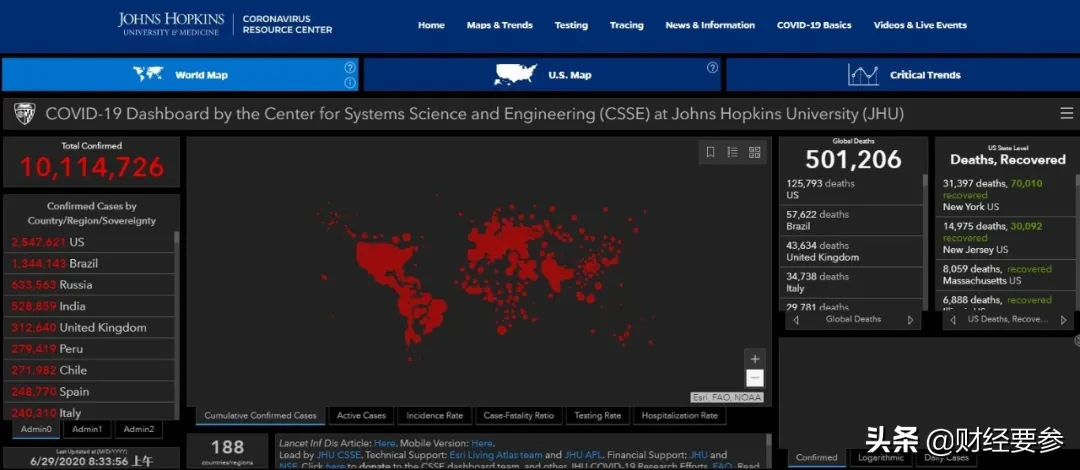The width and height of the screenshot is (1080, 470).
Task: Zoom in on the map
Action: coord(755,359)
